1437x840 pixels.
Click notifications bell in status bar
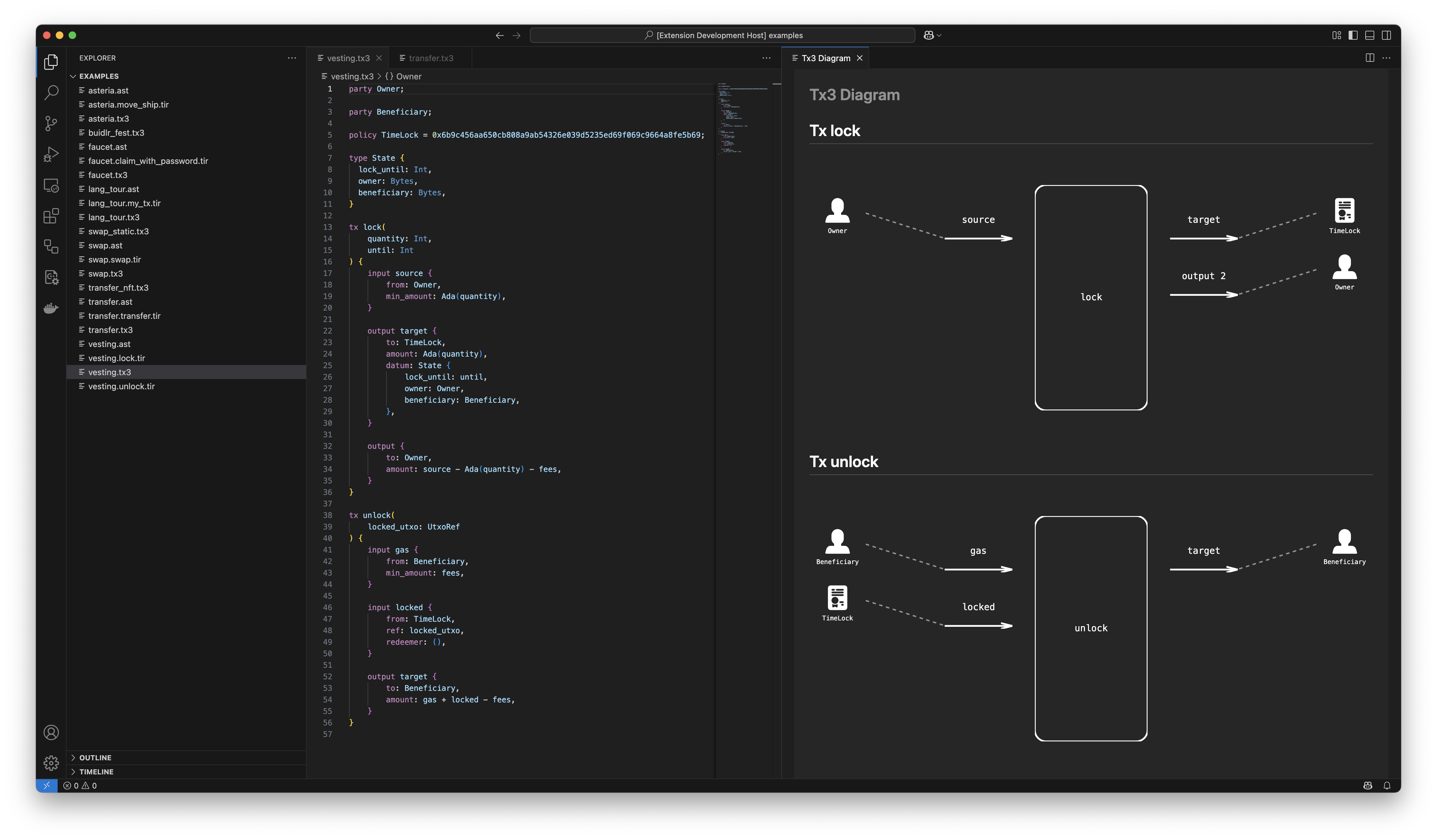click(x=1387, y=786)
